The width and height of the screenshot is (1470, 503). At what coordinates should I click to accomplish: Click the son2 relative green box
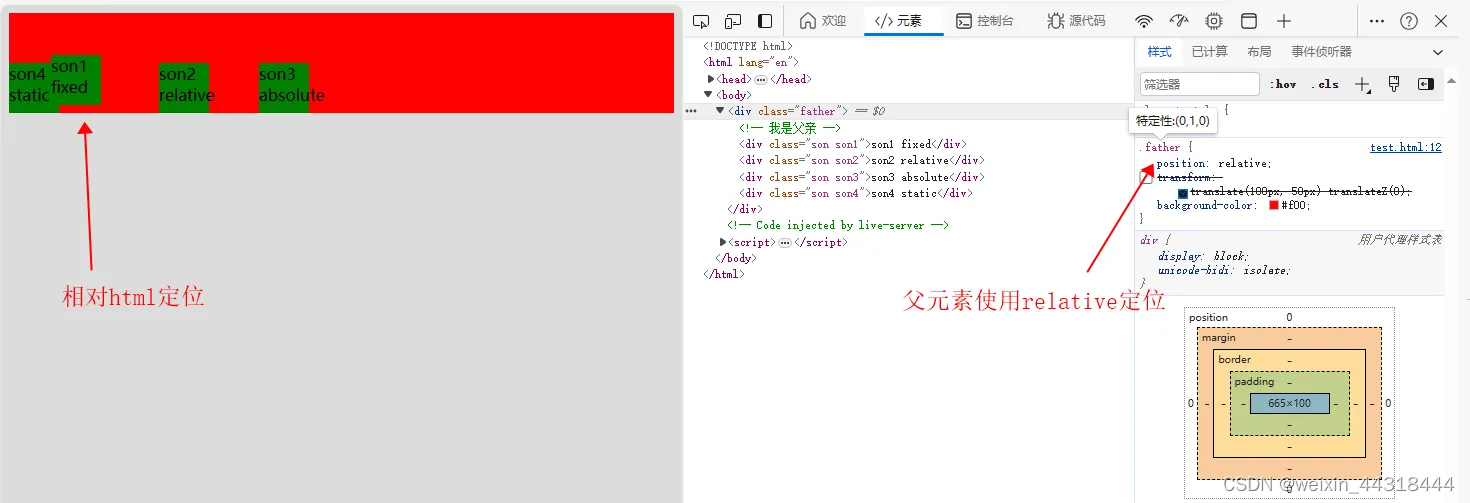pos(184,88)
